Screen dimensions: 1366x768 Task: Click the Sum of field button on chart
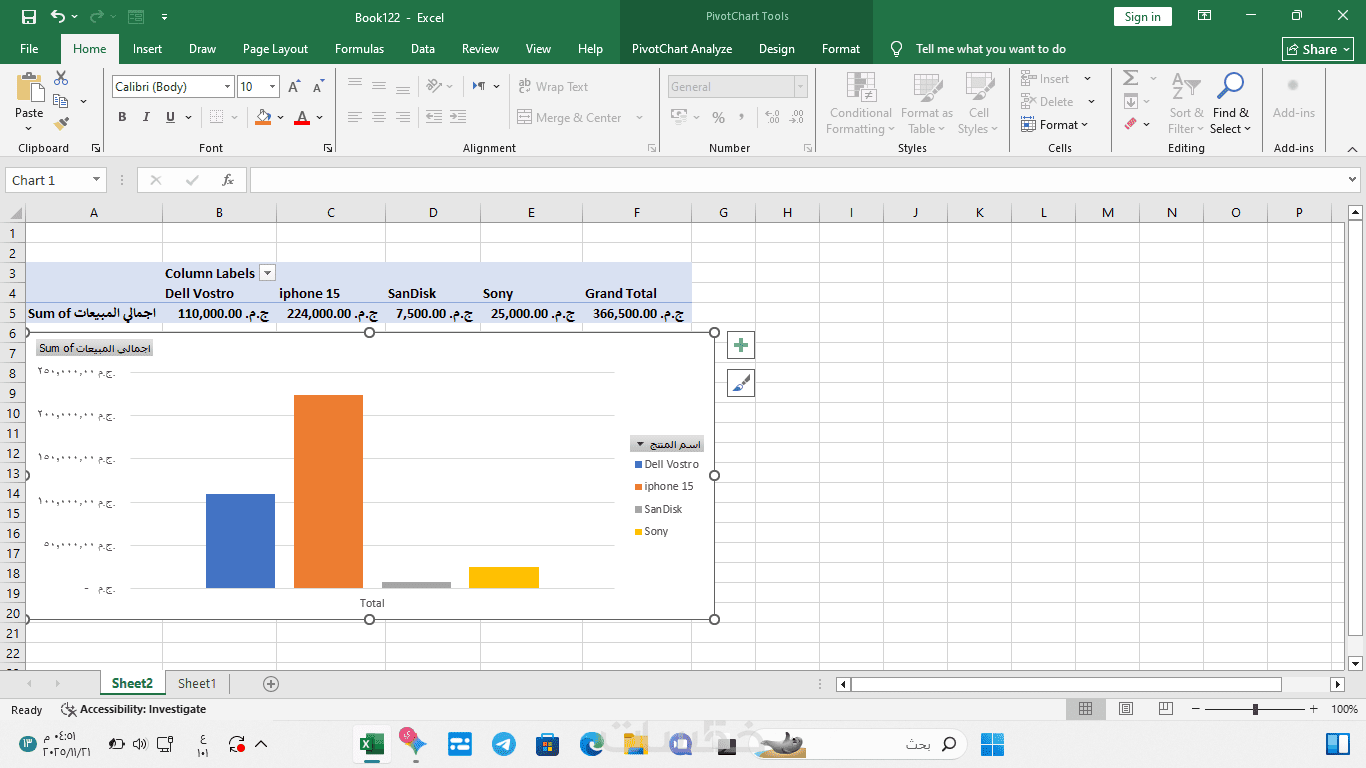(95, 348)
